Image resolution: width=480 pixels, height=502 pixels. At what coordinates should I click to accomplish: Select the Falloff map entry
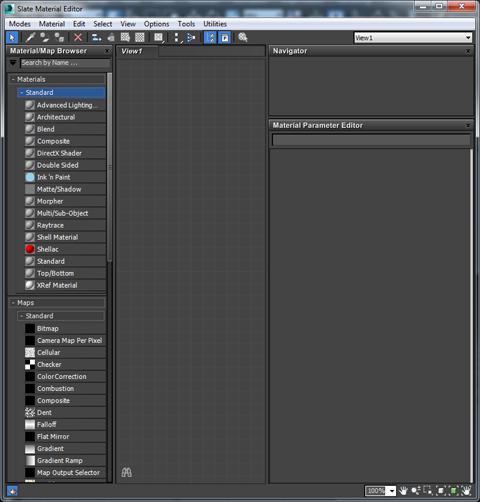click(65, 424)
